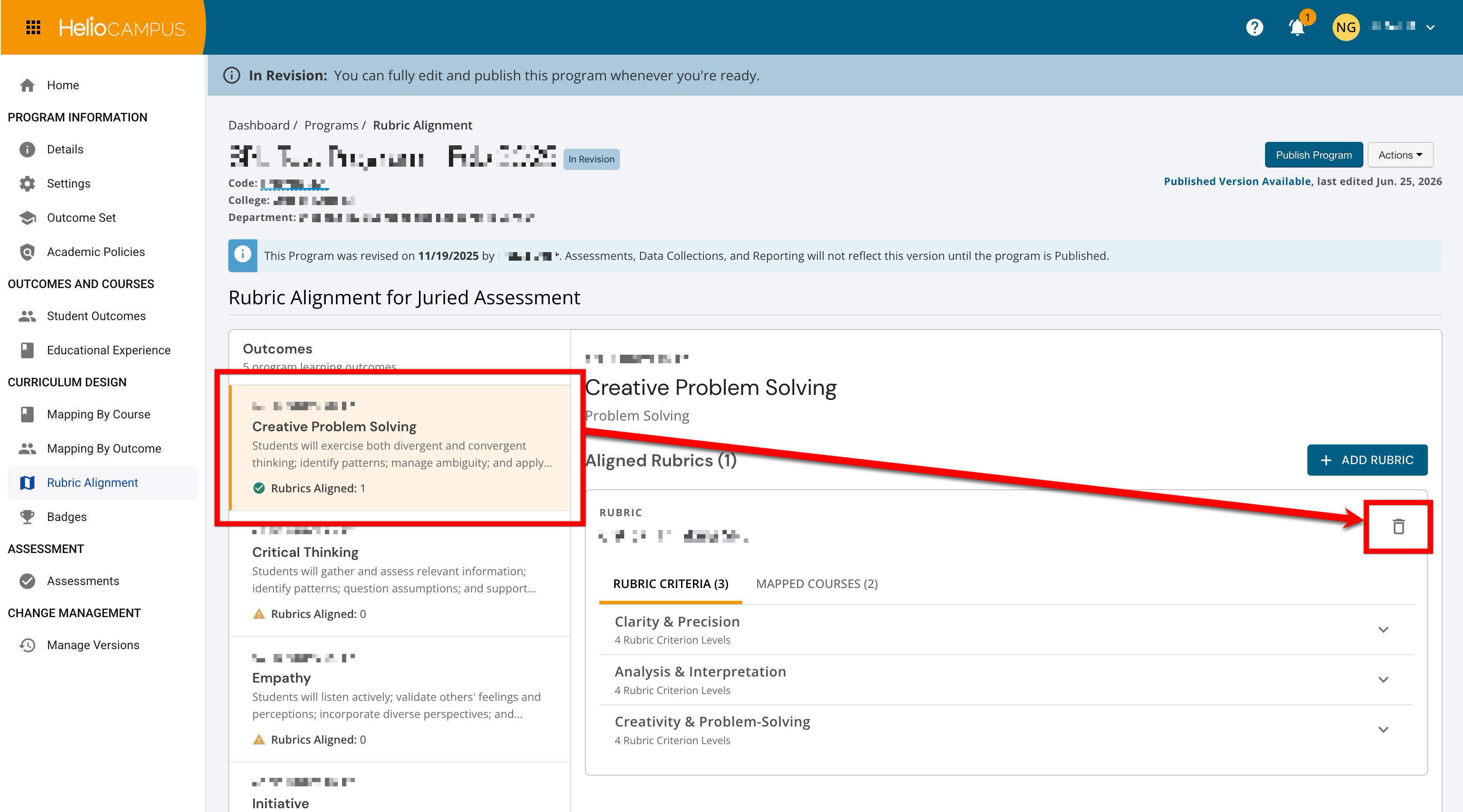Screen dimensions: 1463x812
Task: Click the HelioCampus logo
Action: click(x=121, y=27)
